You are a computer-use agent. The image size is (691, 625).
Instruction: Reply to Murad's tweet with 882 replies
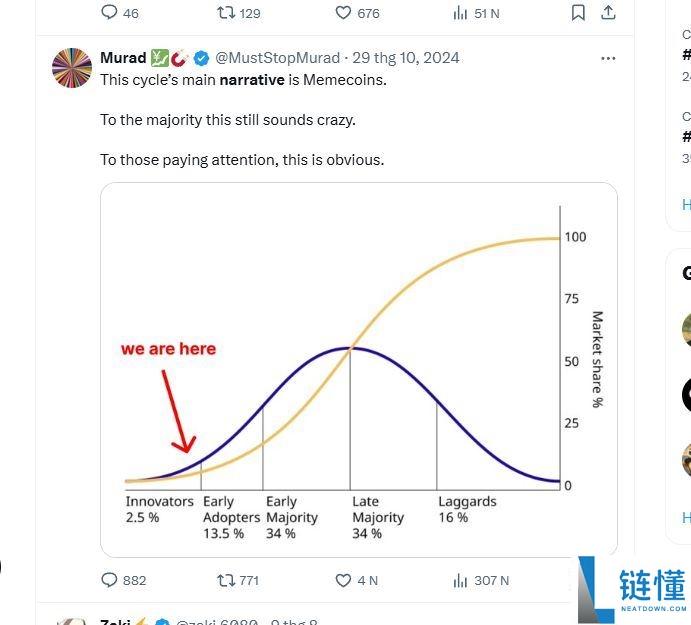pyautogui.click(x=110, y=580)
